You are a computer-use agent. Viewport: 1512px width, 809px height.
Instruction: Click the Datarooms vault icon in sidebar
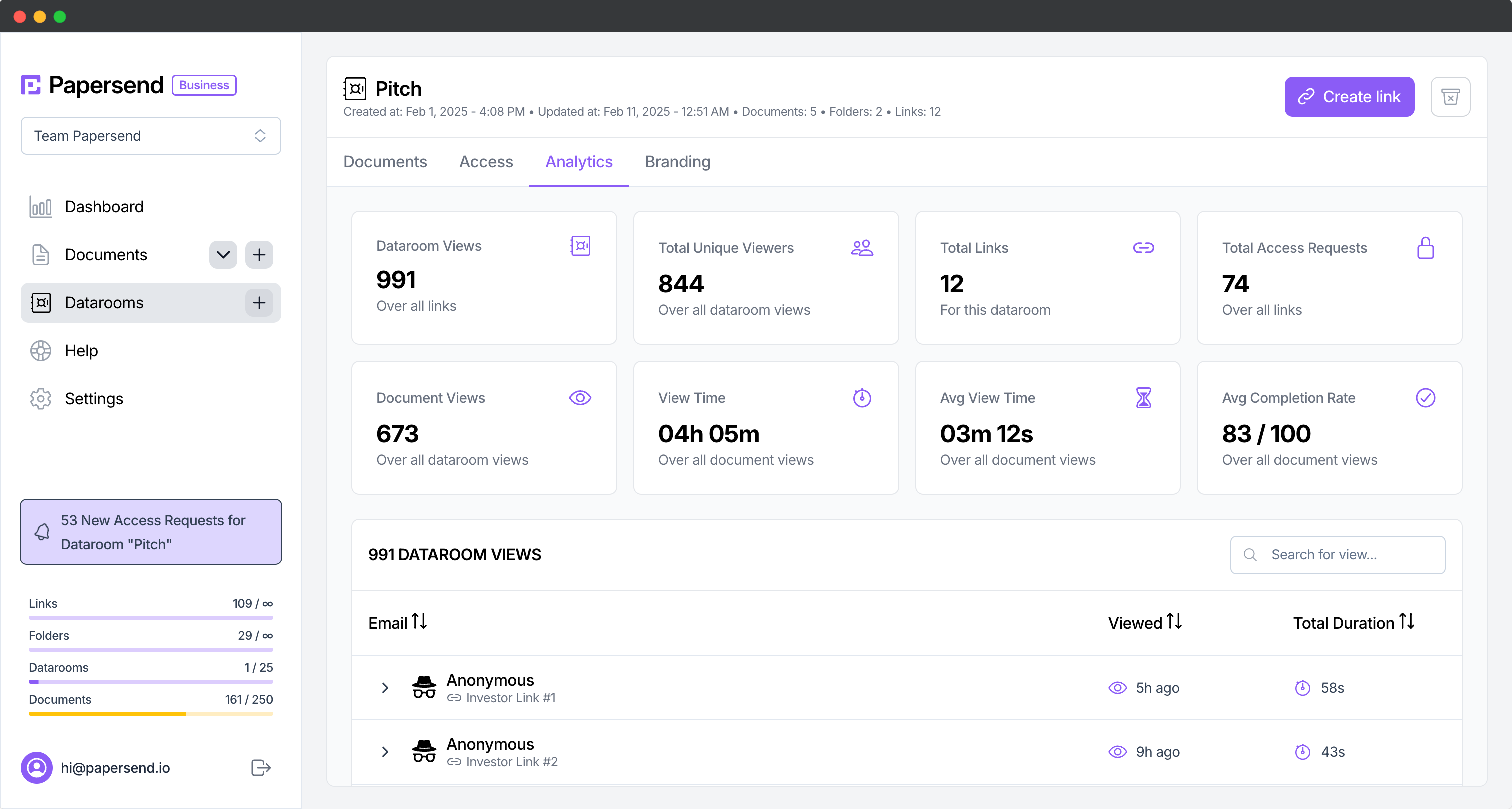[40, 303]
